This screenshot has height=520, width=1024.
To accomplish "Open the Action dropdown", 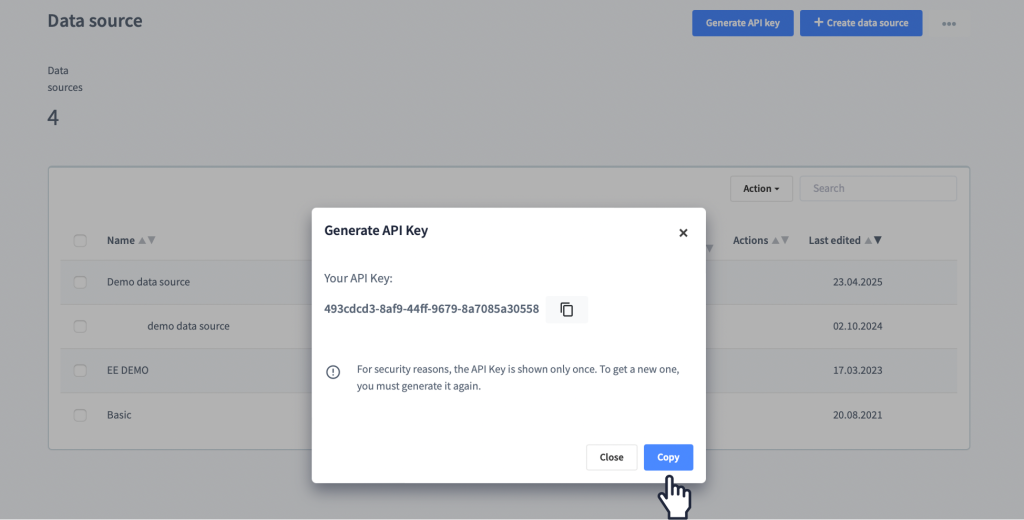I will (x=761, y=188).
